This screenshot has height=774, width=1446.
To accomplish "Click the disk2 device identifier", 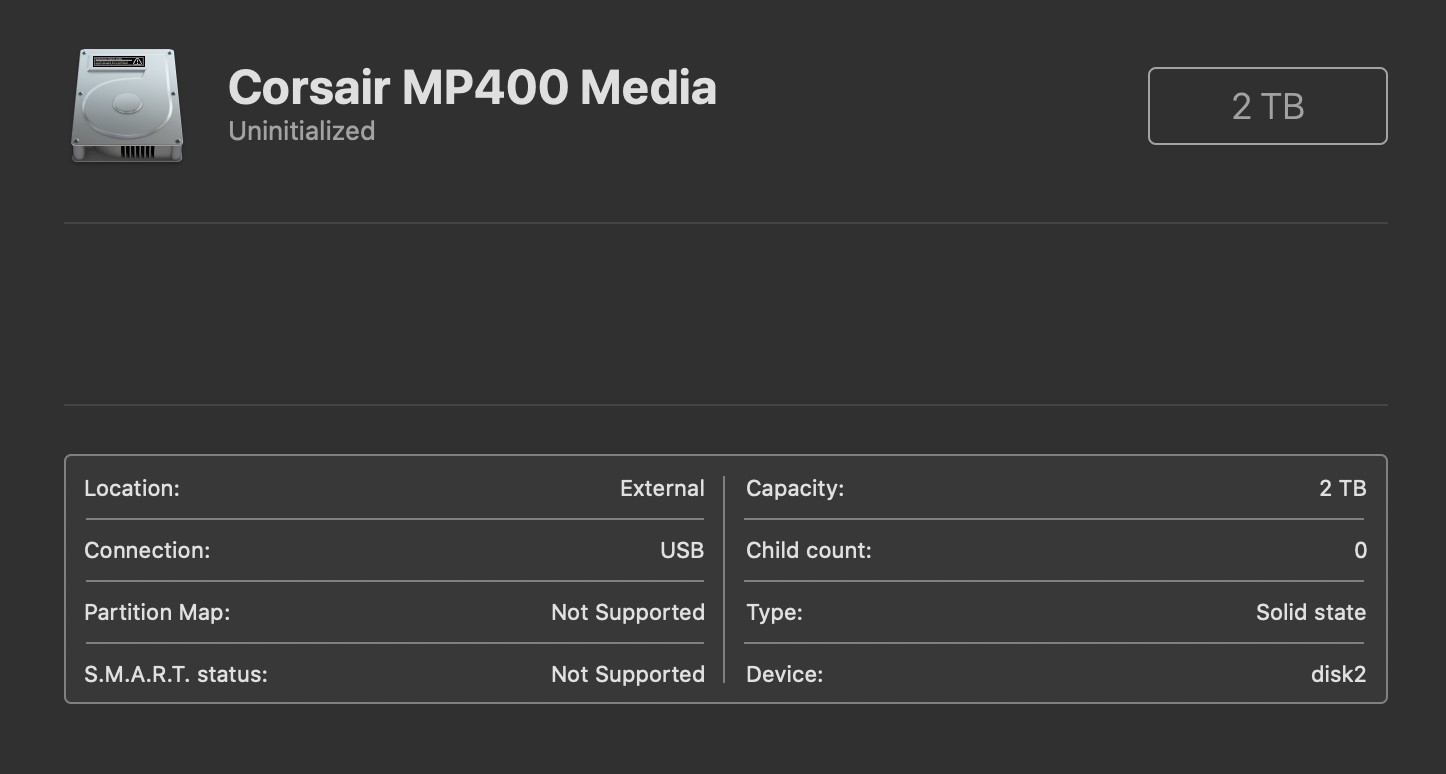I will click(1339, 674).
